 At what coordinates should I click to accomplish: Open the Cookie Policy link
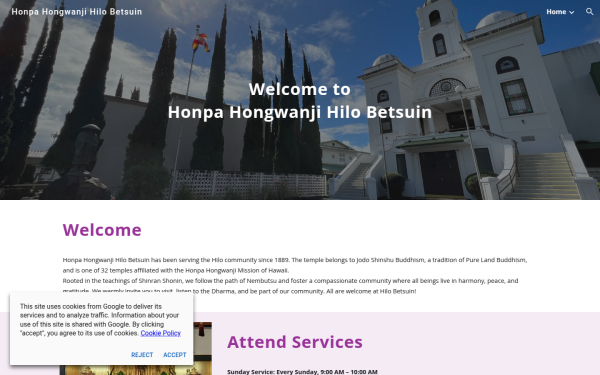click(x=160, y=333)
